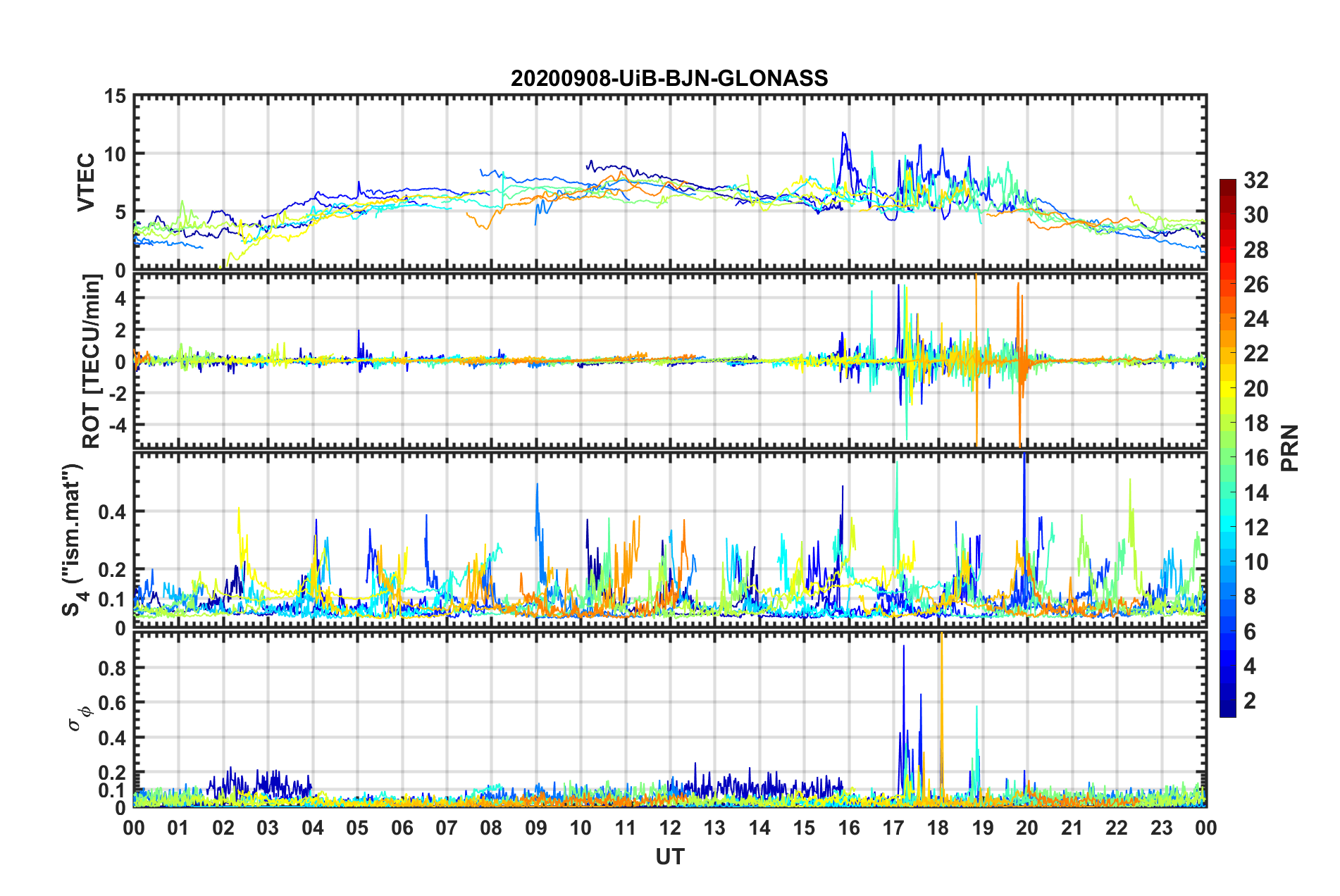Click the ROT [TECU/min] axis label
The width and height of the screenshot is (1340, 896).
(x=92, y=361)
